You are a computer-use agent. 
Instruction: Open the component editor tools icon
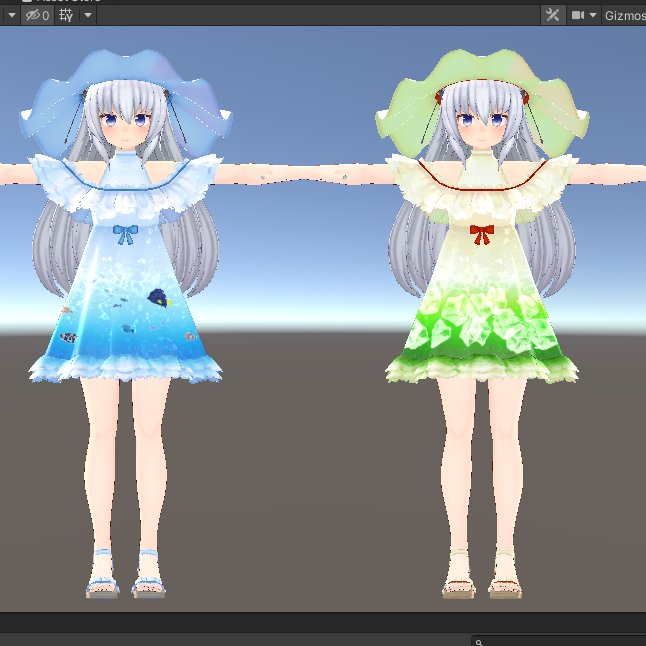[x=552, y=16]
